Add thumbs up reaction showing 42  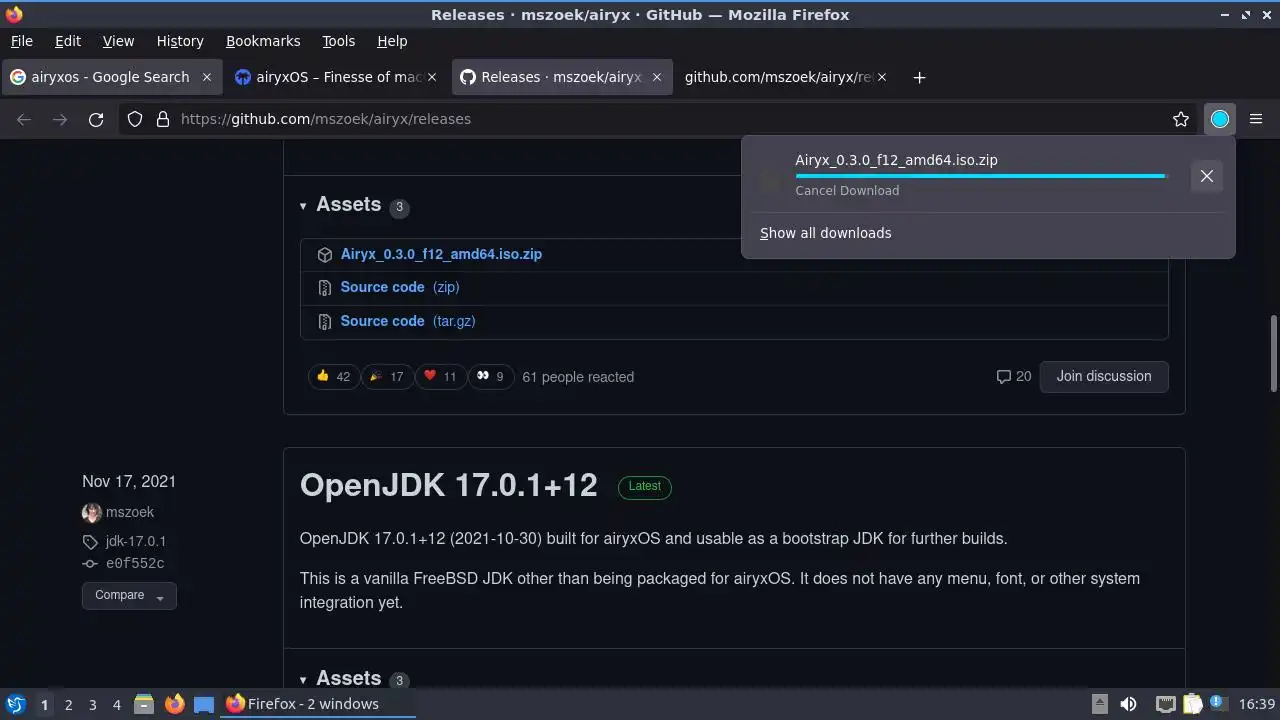click(x=333, y=377)
